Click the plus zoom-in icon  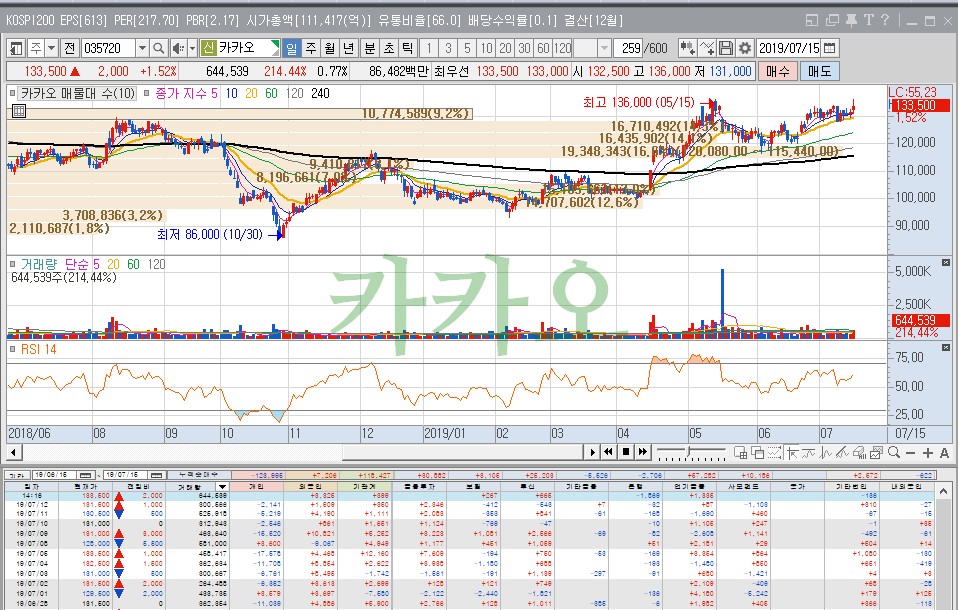click(x=928, y=453)
